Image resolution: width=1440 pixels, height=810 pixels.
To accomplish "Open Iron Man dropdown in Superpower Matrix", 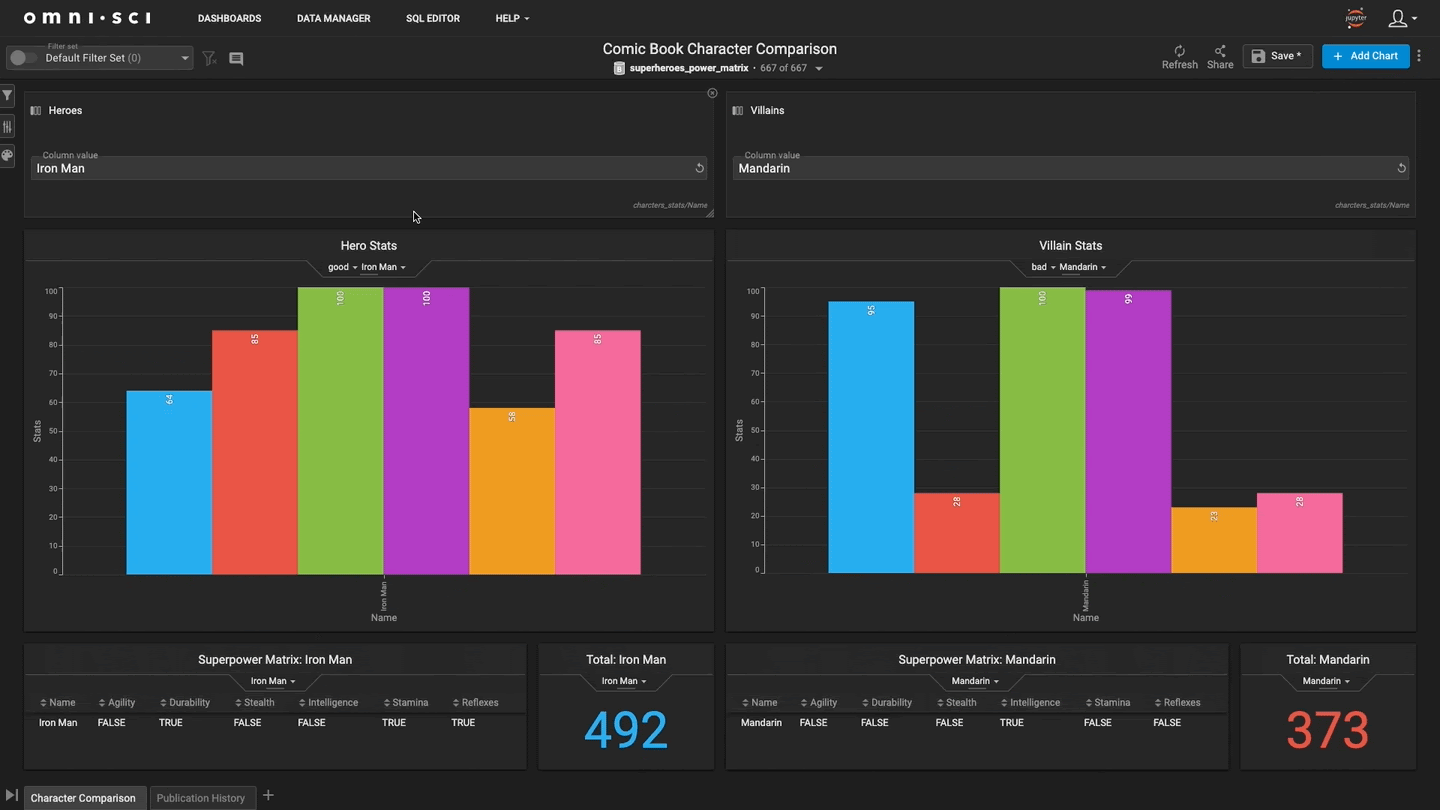I will [273, 681].
